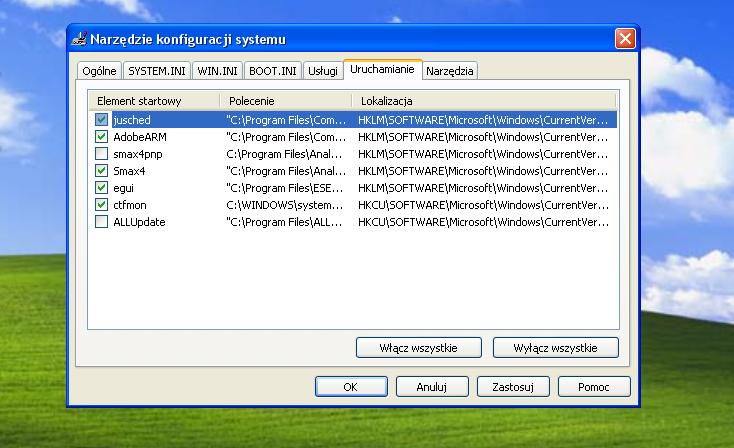The height and width of the screenshot is (448, 734).
Task: Select the egui entry name
Action: [x=124, y=188]
